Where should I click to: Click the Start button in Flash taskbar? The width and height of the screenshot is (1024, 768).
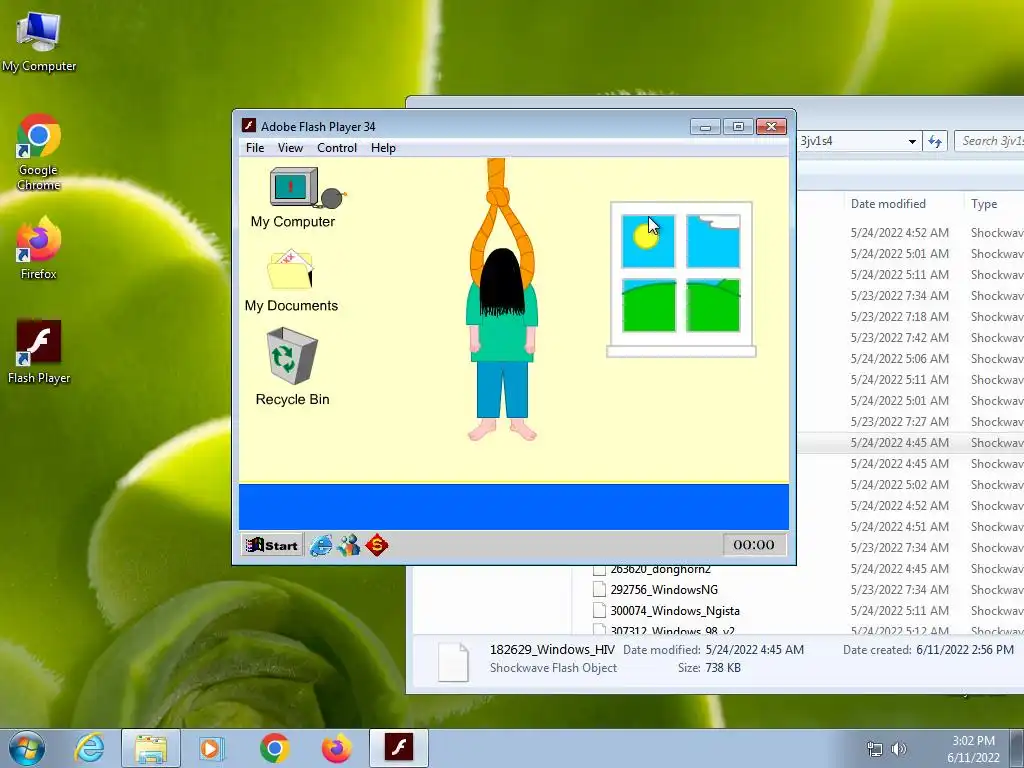272,545
